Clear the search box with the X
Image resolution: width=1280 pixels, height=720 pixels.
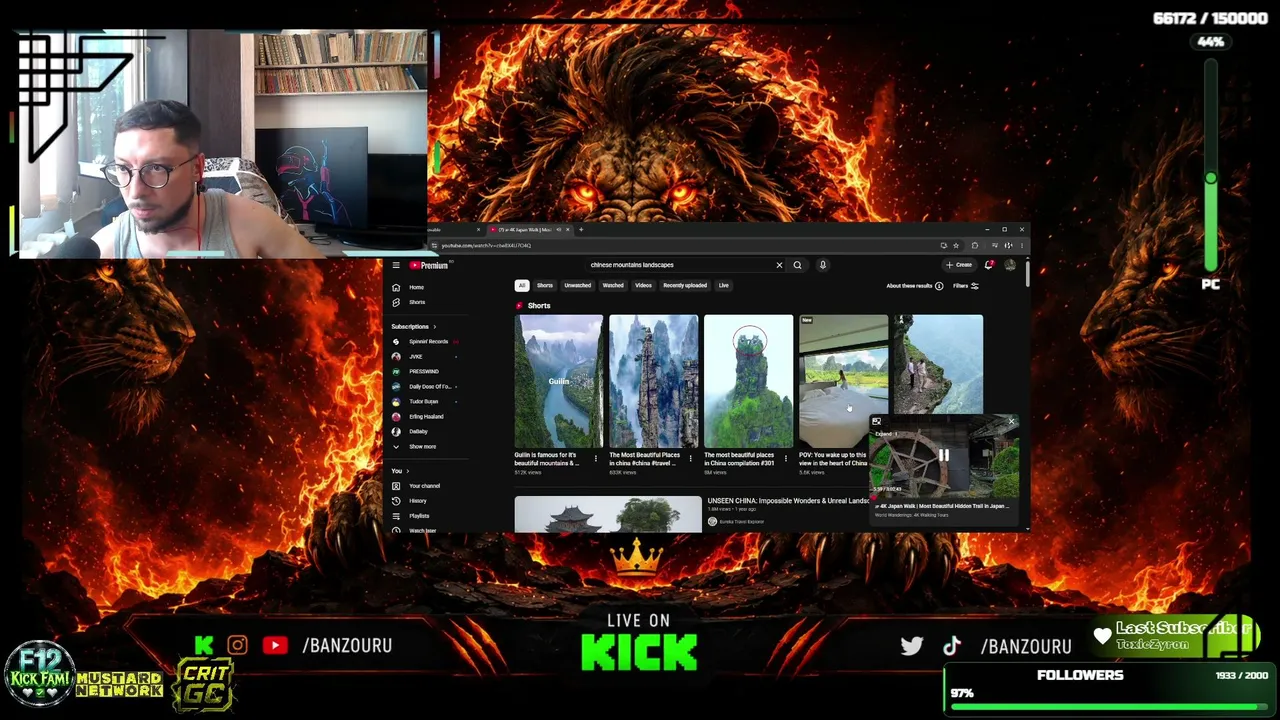click(x=779, y=265)
